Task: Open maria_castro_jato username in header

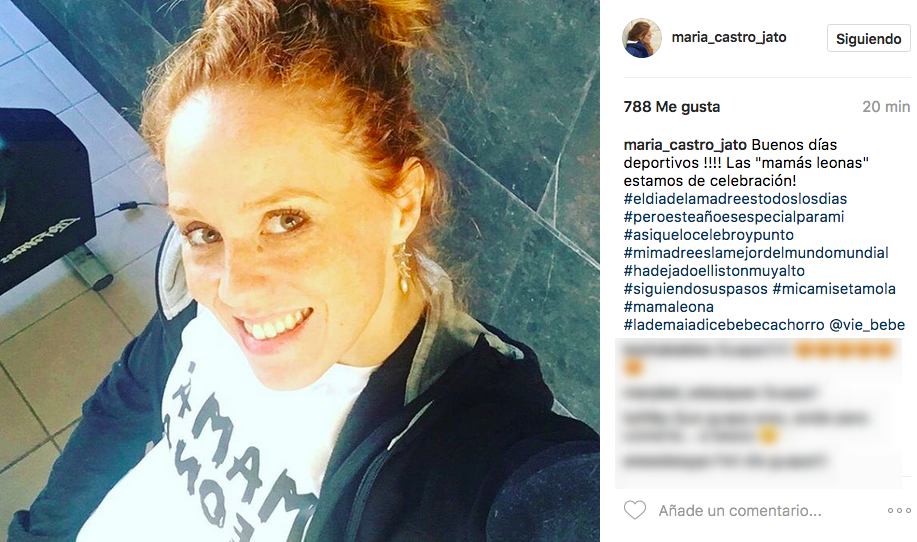Action: coord(729,37)
